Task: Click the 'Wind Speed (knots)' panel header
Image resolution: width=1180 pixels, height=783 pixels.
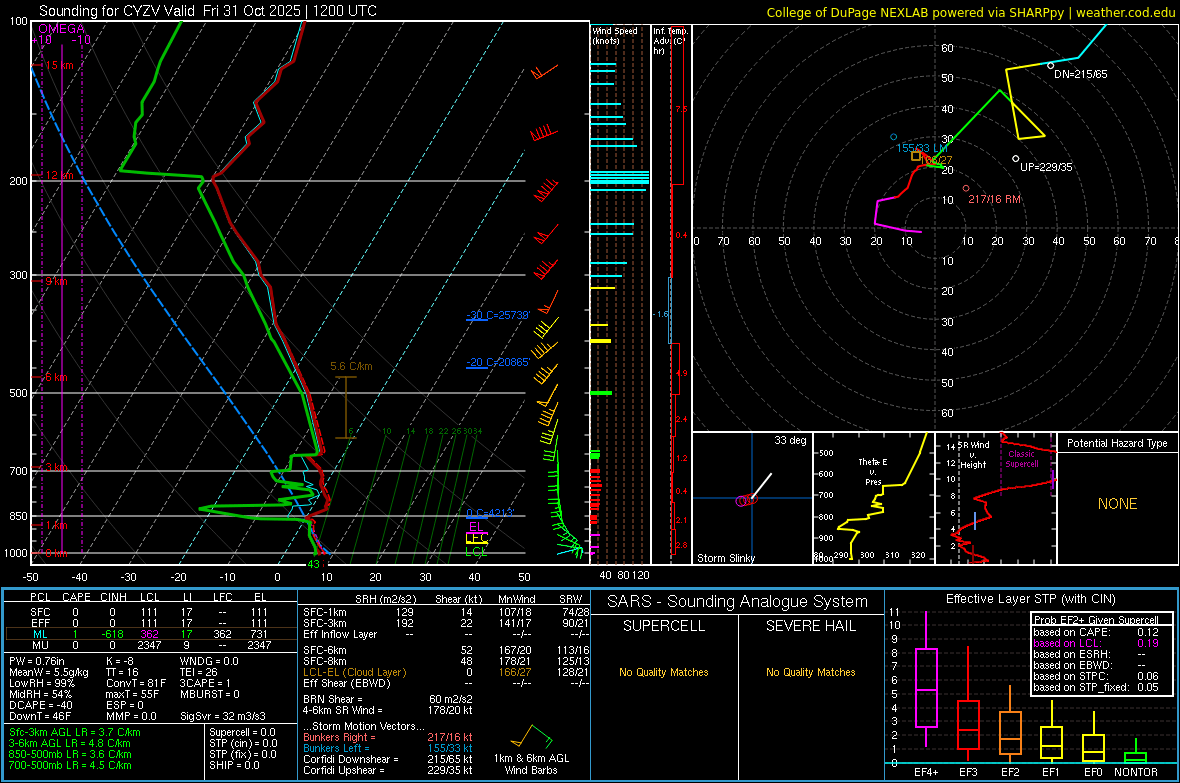Action: (x=614, y=36)
